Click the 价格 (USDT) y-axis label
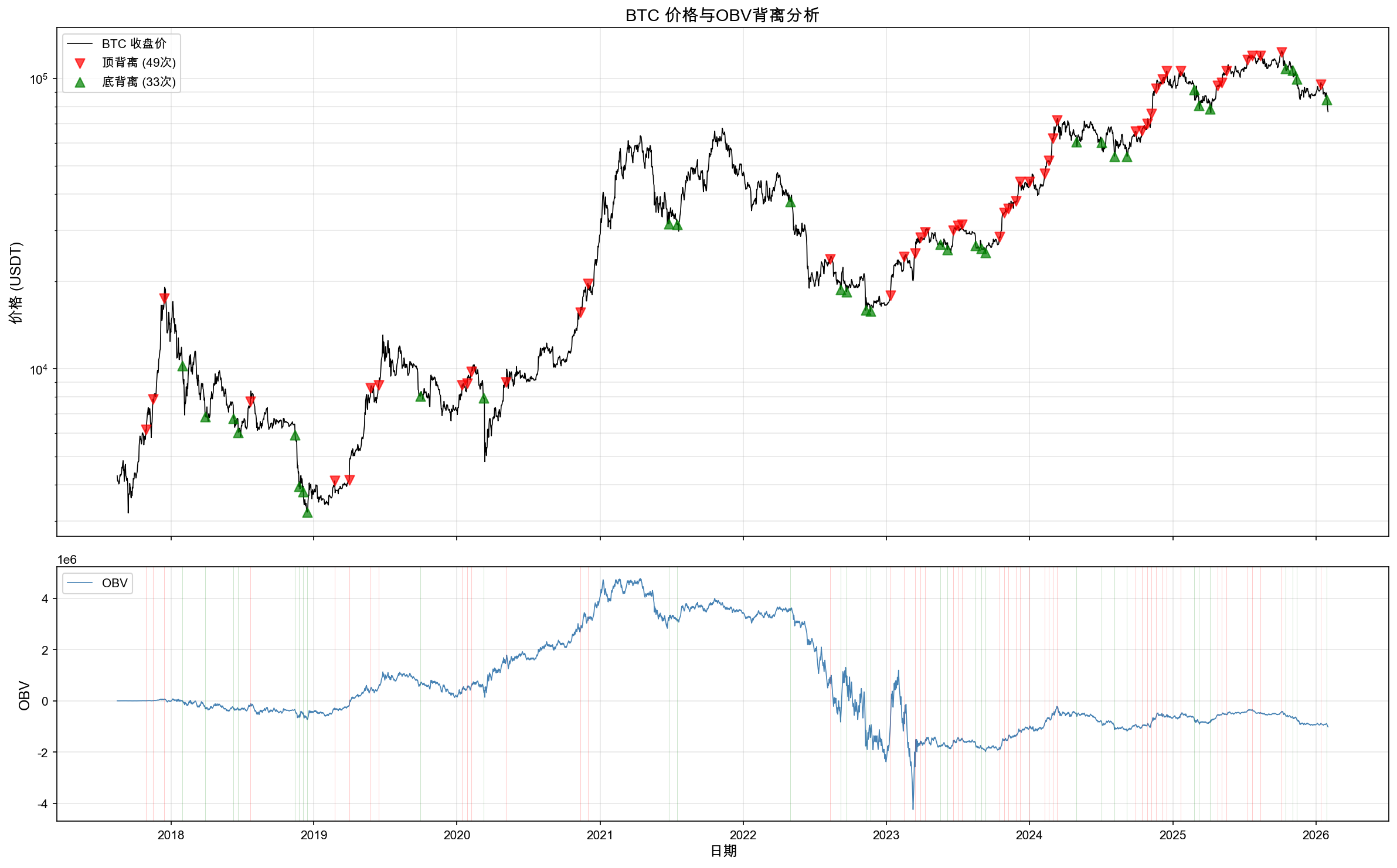The width and height of the screenshot is (1397, 868). tap(16, 282)
